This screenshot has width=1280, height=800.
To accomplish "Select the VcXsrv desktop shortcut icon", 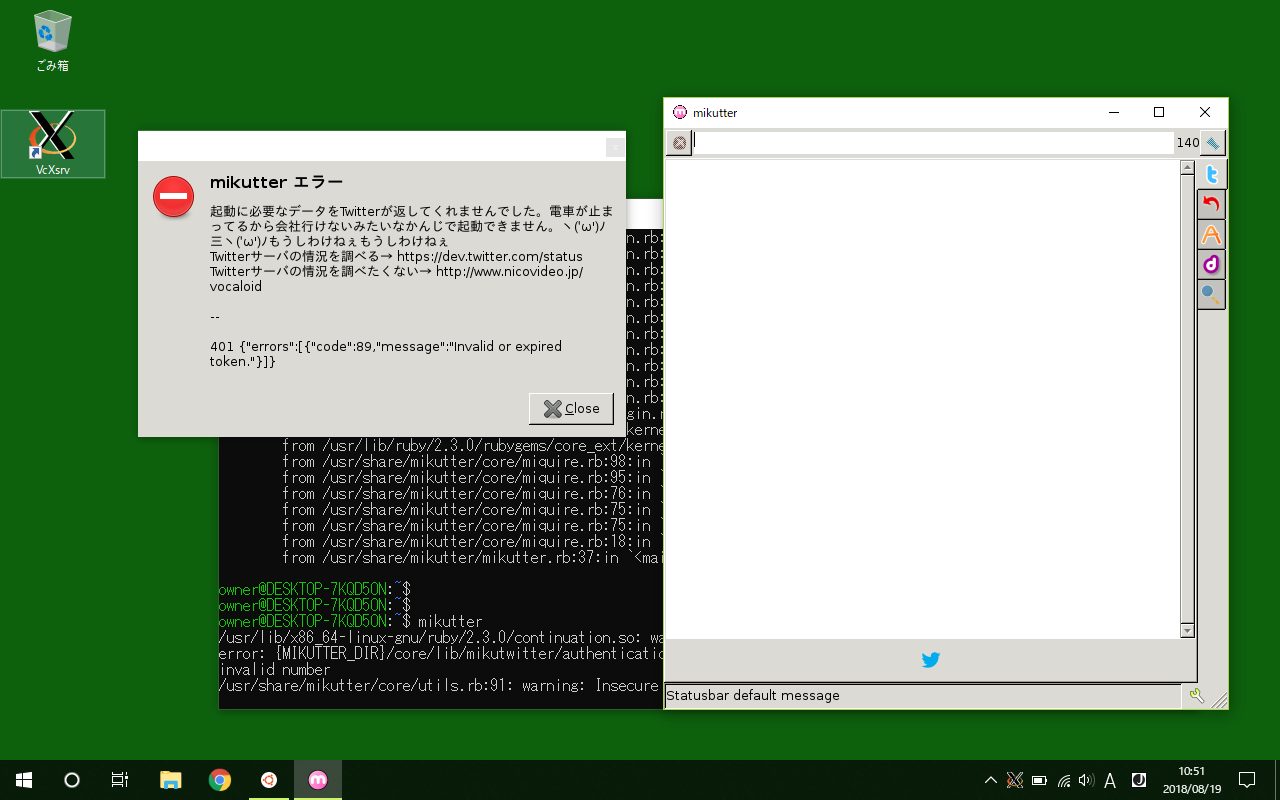I will click(54, 144).
